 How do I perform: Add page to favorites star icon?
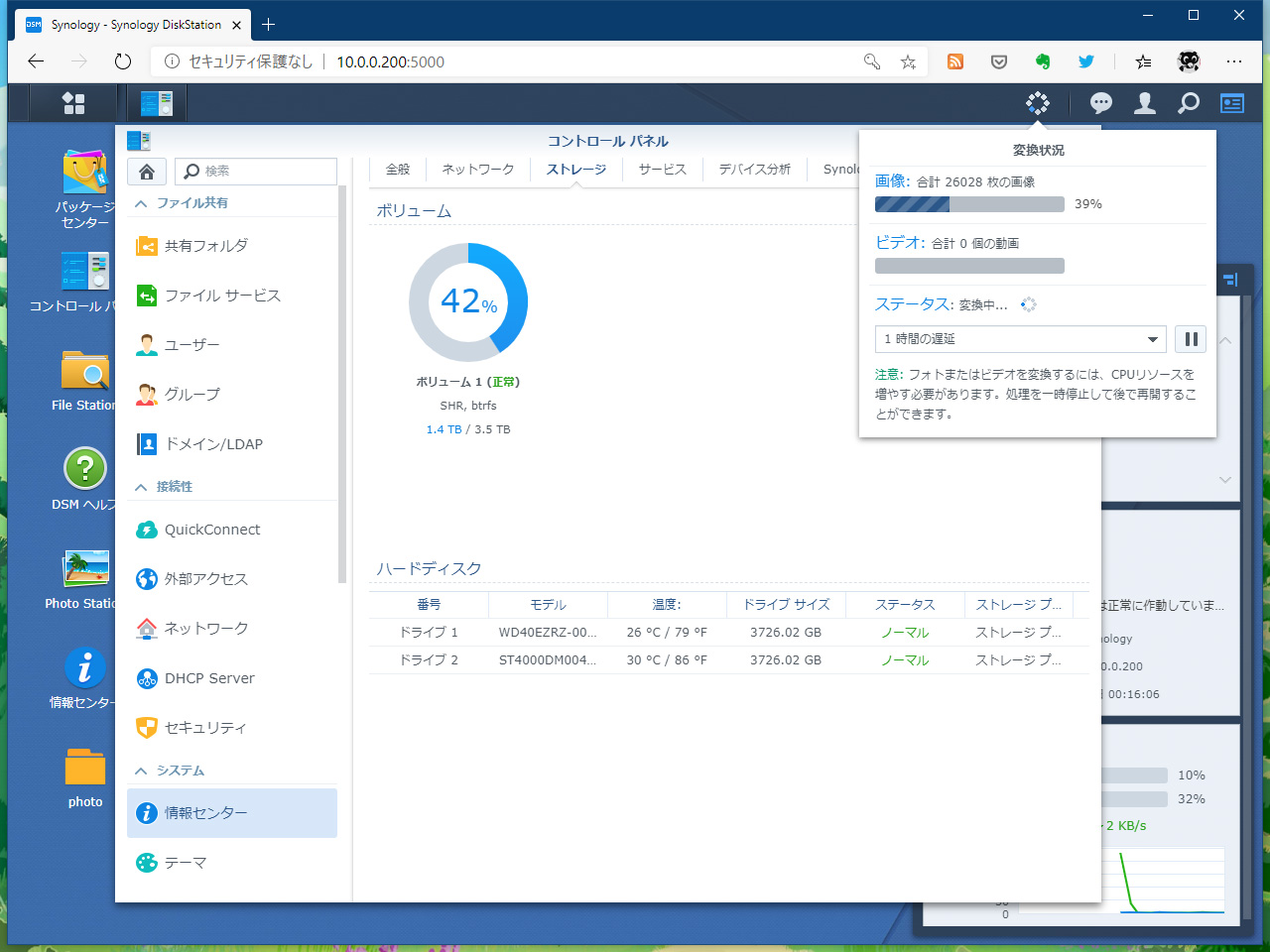(x=908, y=61)
